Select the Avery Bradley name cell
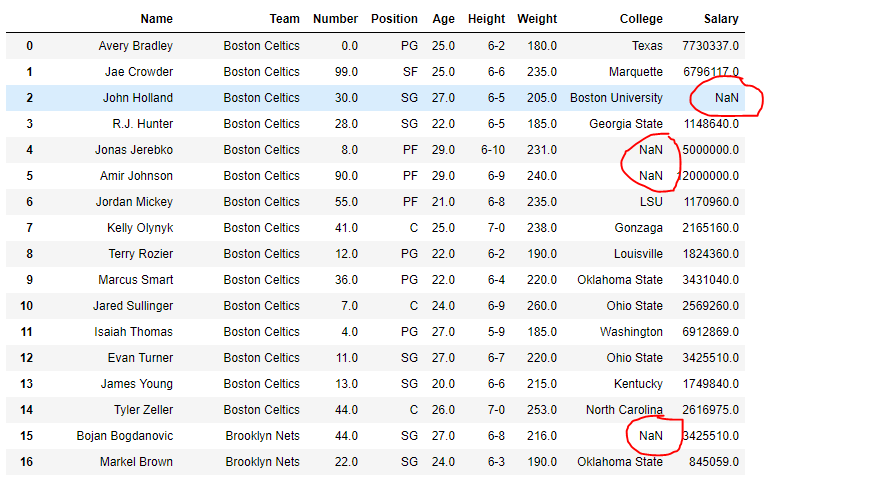 point(135,46)
